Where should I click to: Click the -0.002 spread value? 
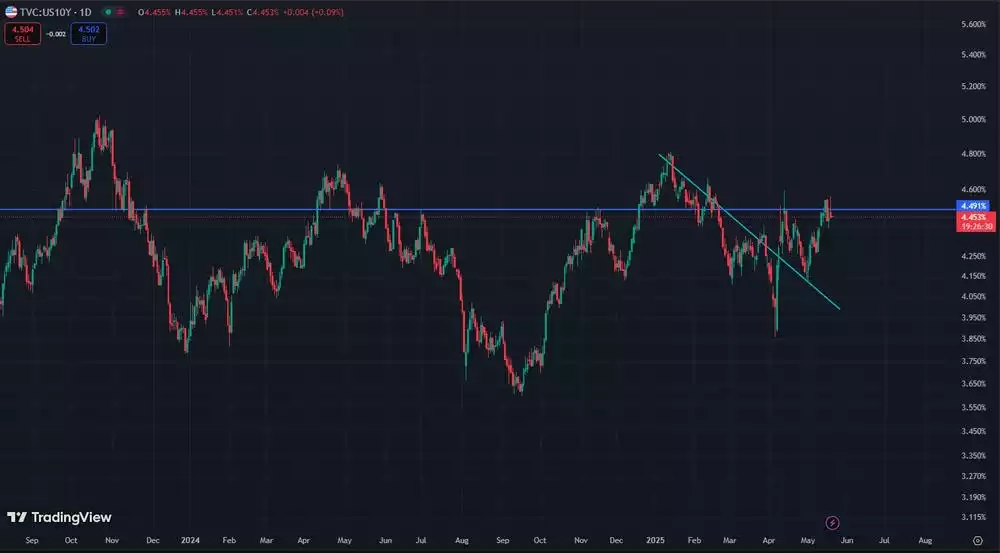[56, 34]
